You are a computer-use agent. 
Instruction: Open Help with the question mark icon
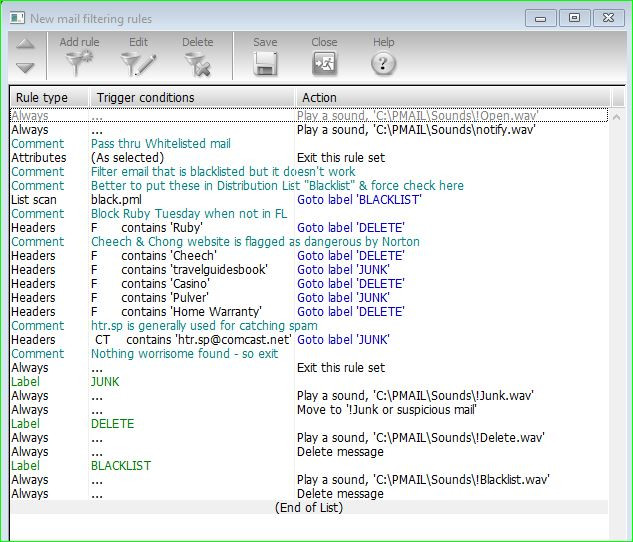coord(383,64)
